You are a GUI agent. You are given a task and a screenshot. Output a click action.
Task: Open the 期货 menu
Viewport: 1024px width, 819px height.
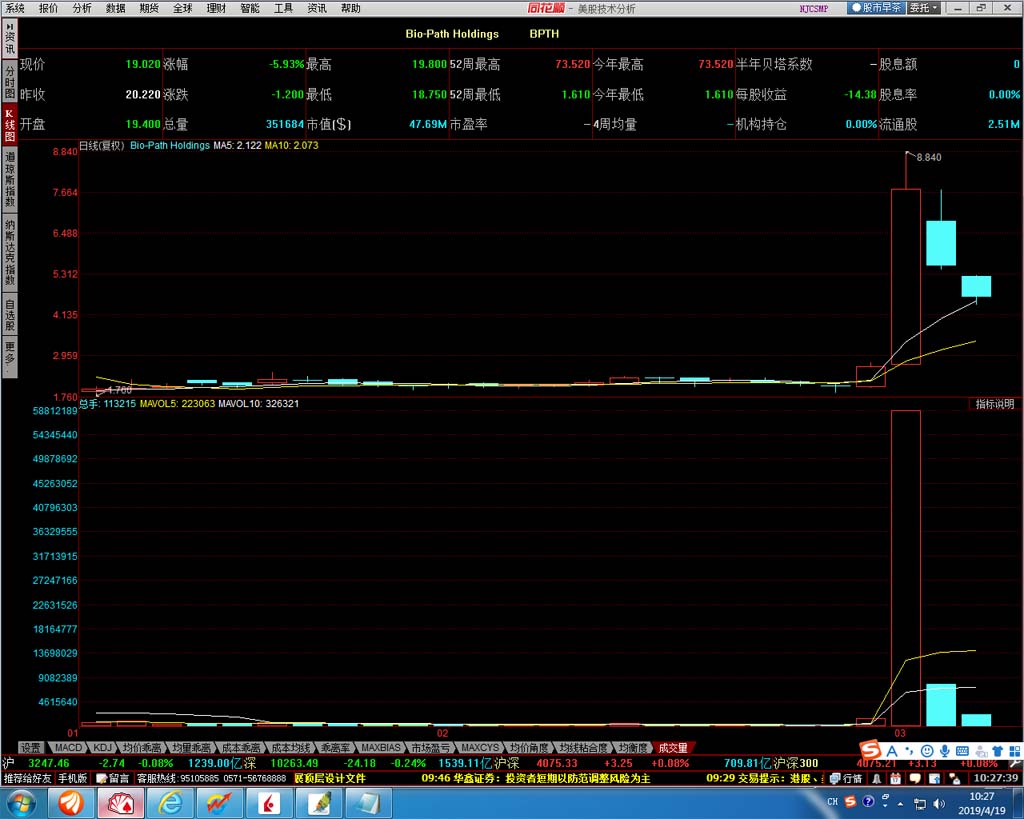[x=149, y=8]
